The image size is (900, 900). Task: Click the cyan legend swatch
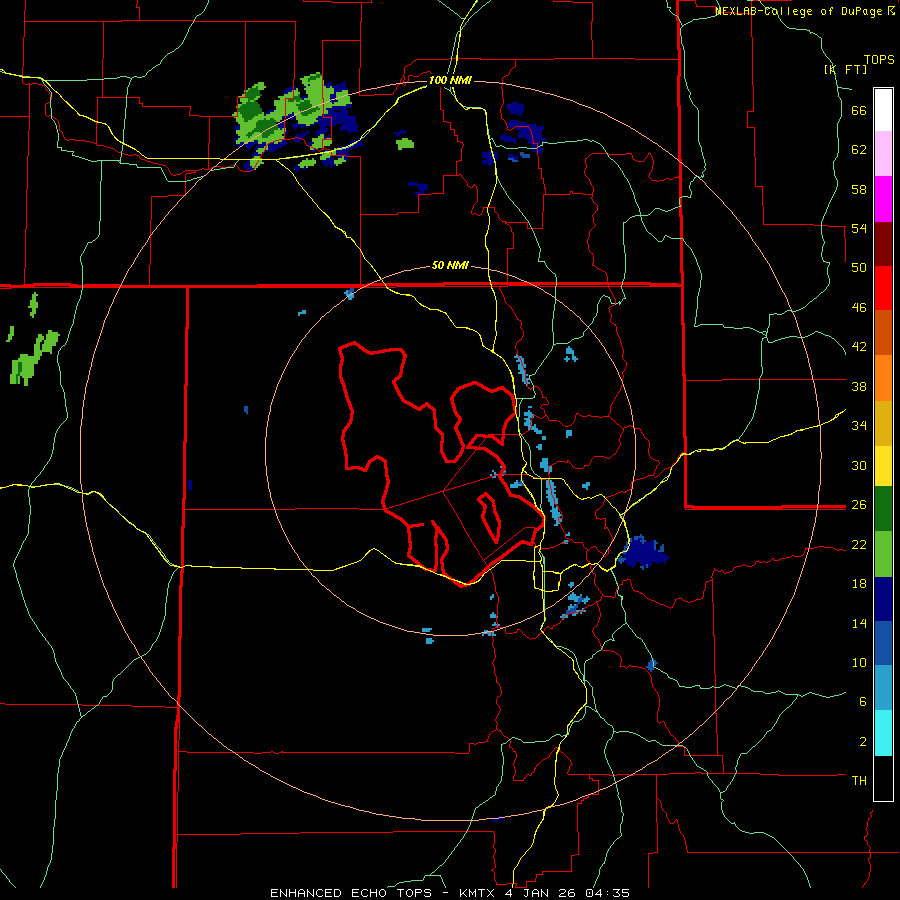(883, 733)
